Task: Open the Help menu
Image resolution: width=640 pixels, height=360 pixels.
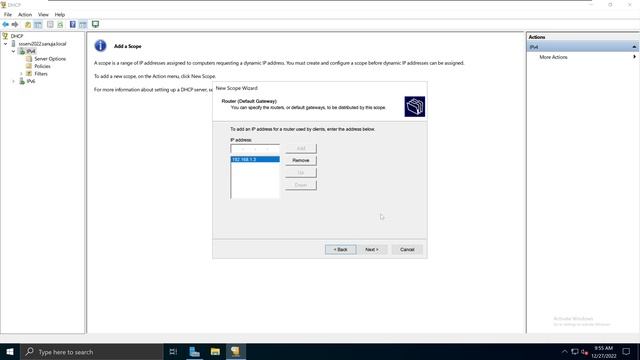Action: point(60,14)
